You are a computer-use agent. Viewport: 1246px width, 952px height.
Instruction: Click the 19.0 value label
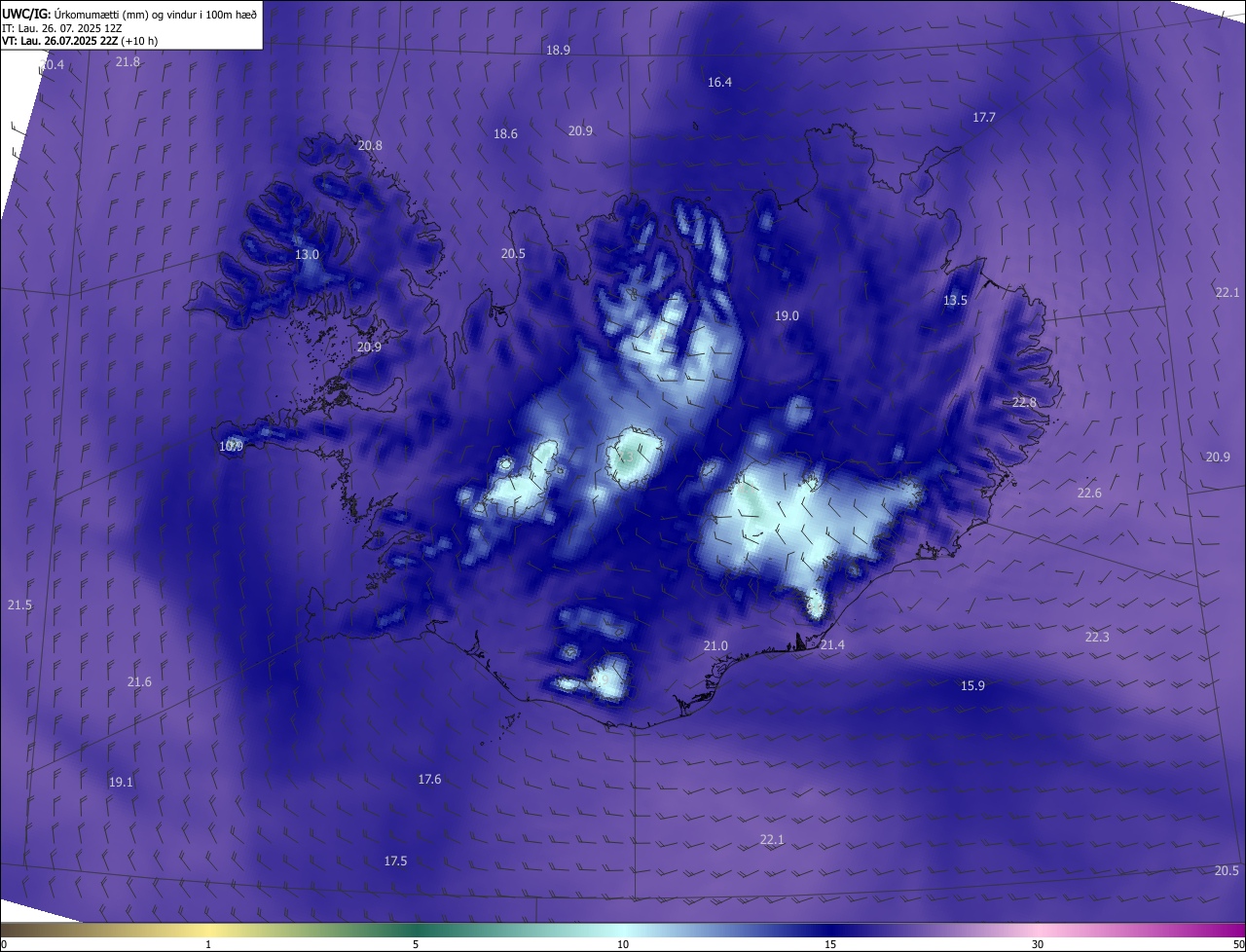(x=787, y=315)
